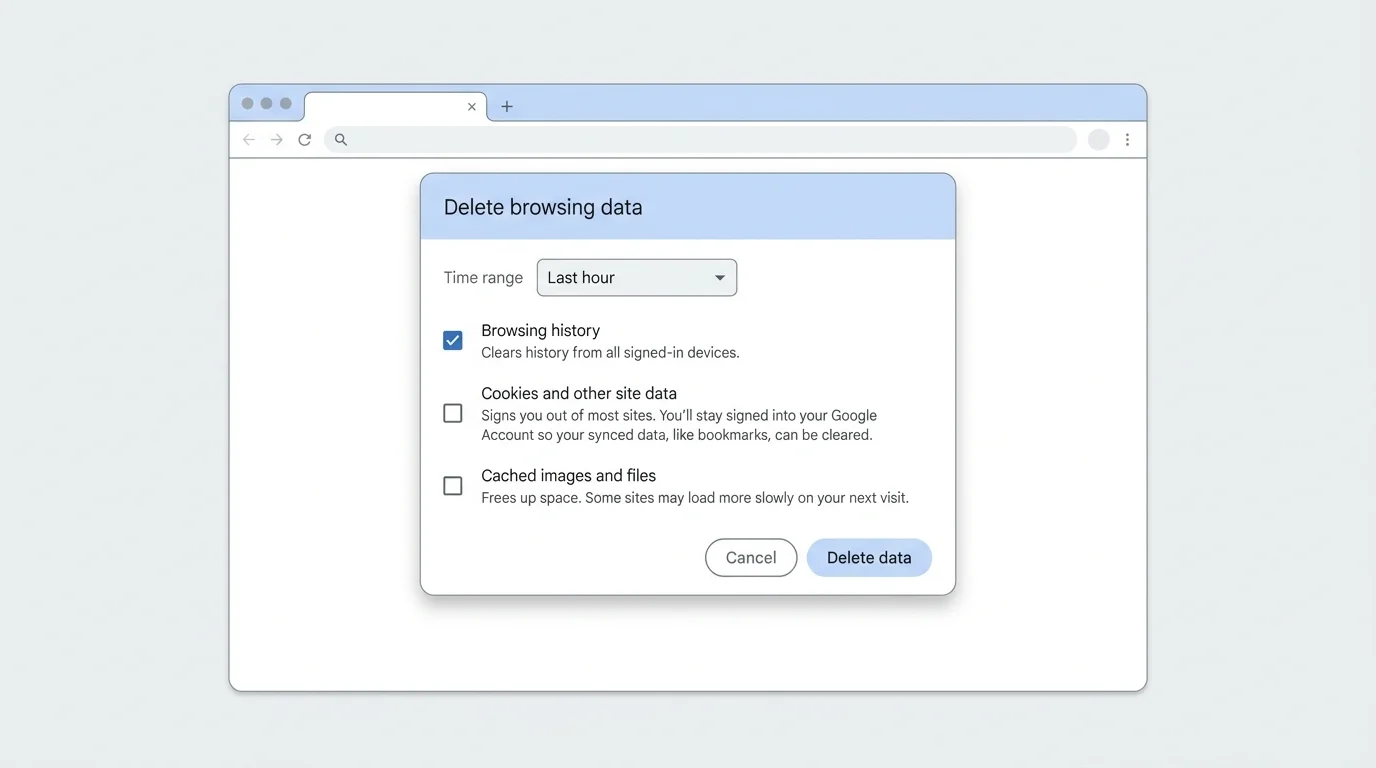Open the Time range dropdown
This screenshot has width=1376, height=768.
coord(637,277)
